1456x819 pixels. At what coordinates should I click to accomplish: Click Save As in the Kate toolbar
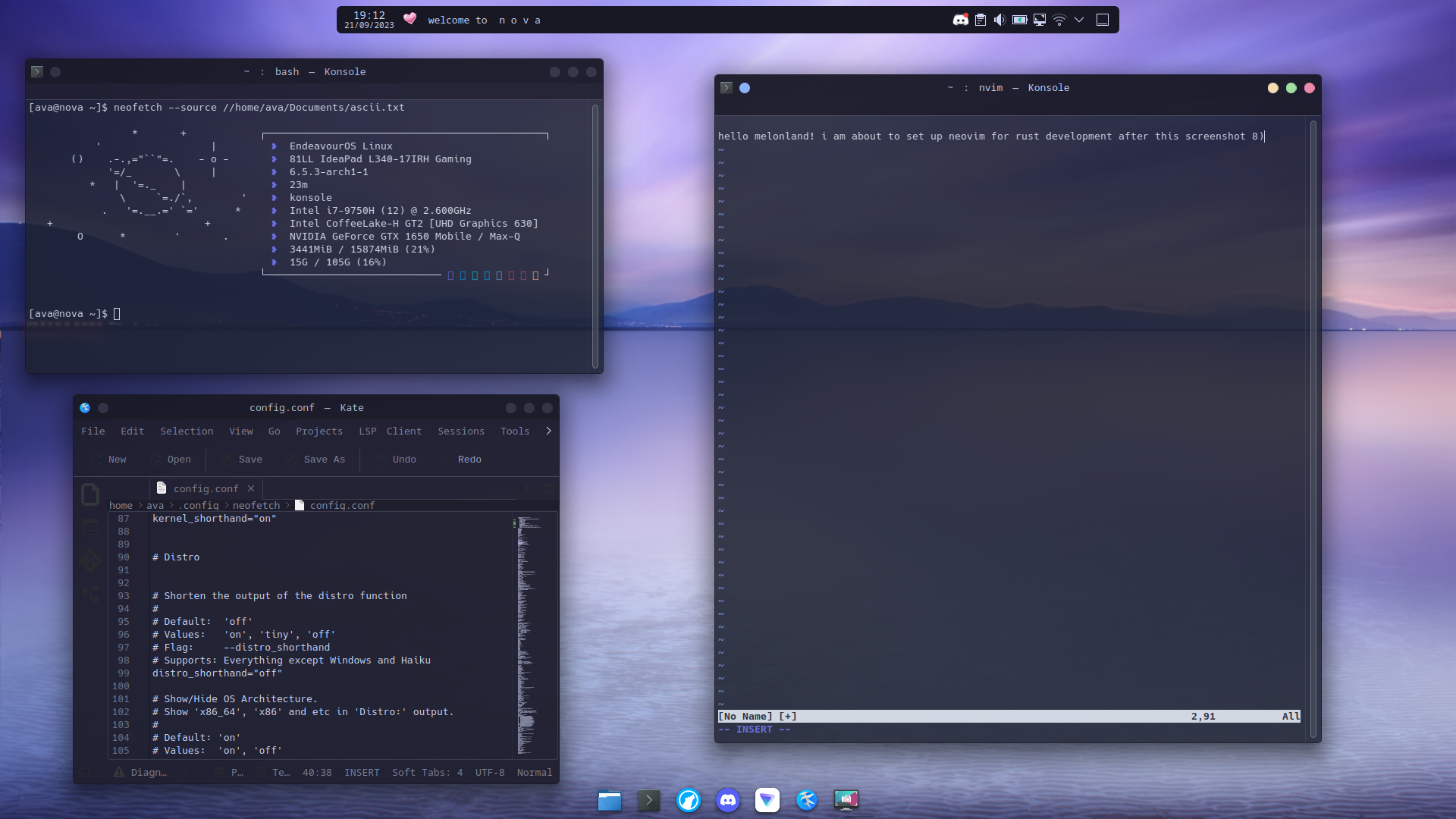pyautogui.click(x=315, y=460)
